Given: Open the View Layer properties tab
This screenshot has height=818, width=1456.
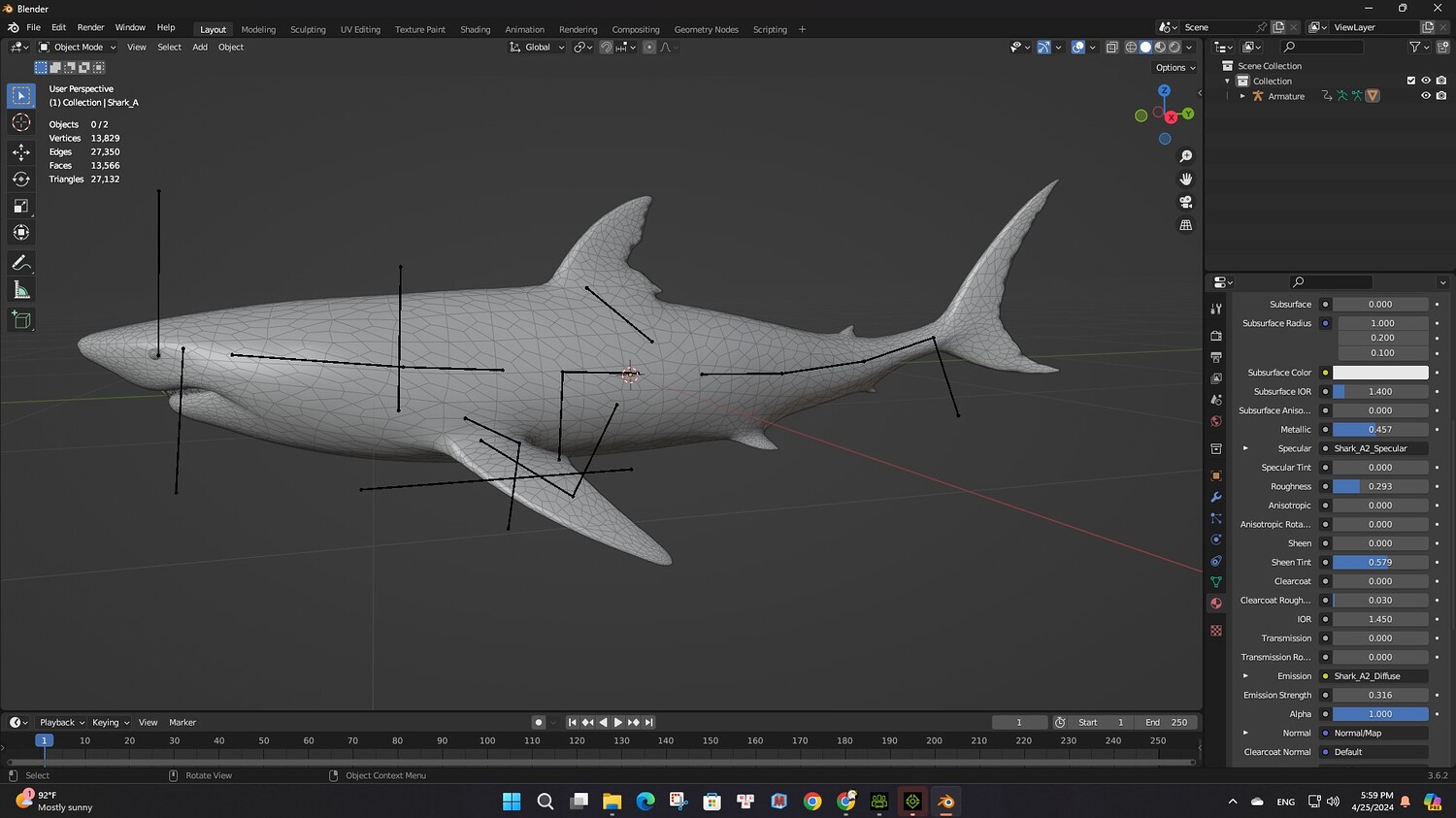Looking at the screenshot, I should tap(1216, 378).
